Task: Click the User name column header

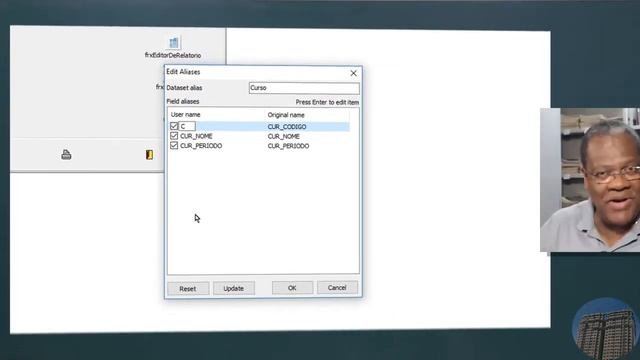Action: (186, 115)
